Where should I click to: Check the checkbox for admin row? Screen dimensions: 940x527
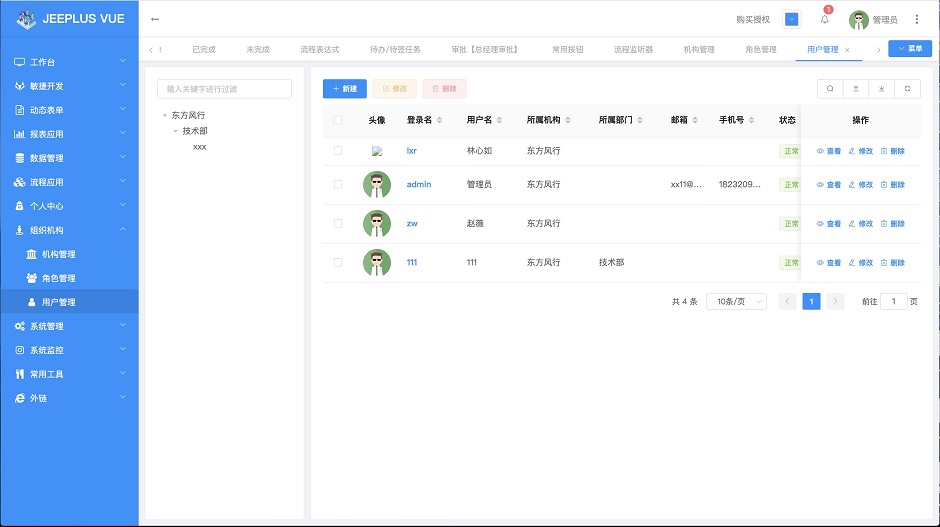click(x=338, y=185)
